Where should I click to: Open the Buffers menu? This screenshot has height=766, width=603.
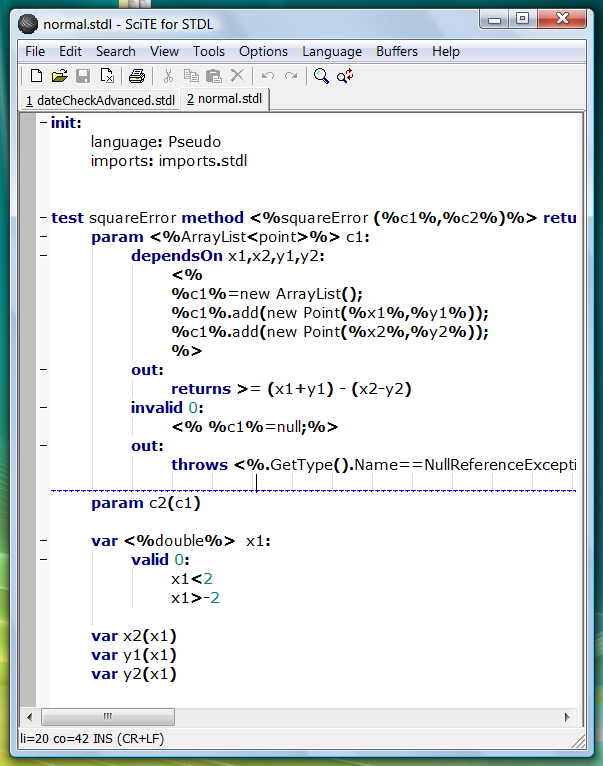397,51
